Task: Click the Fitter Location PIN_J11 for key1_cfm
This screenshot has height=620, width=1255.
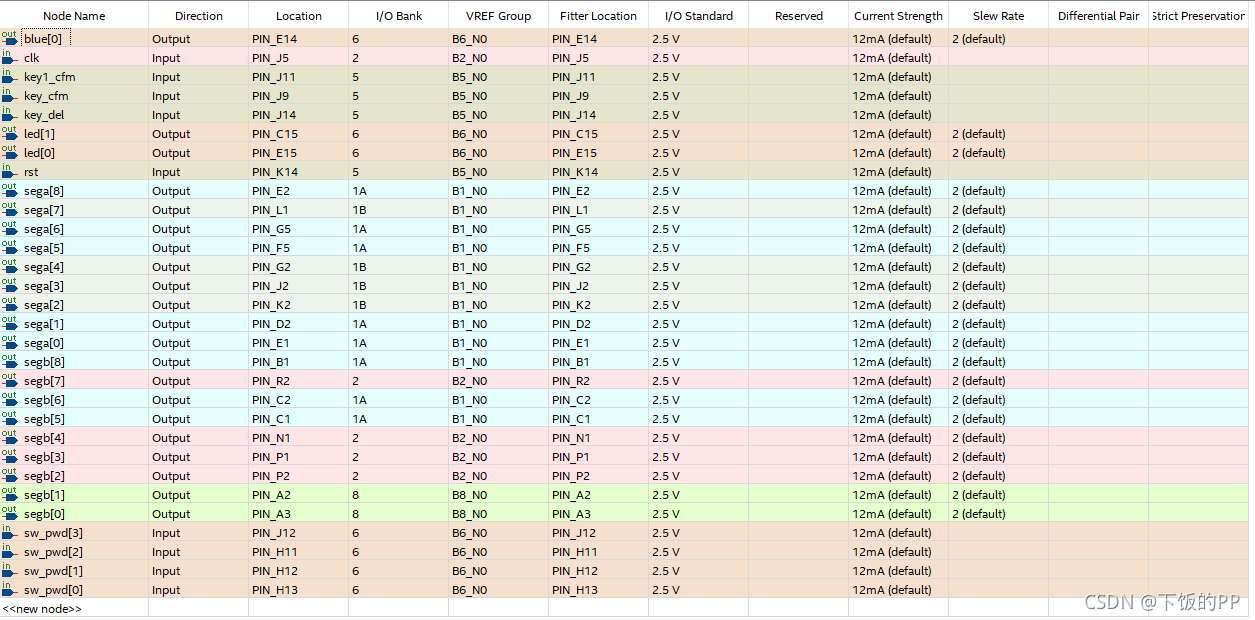Action: click(599, 77)
